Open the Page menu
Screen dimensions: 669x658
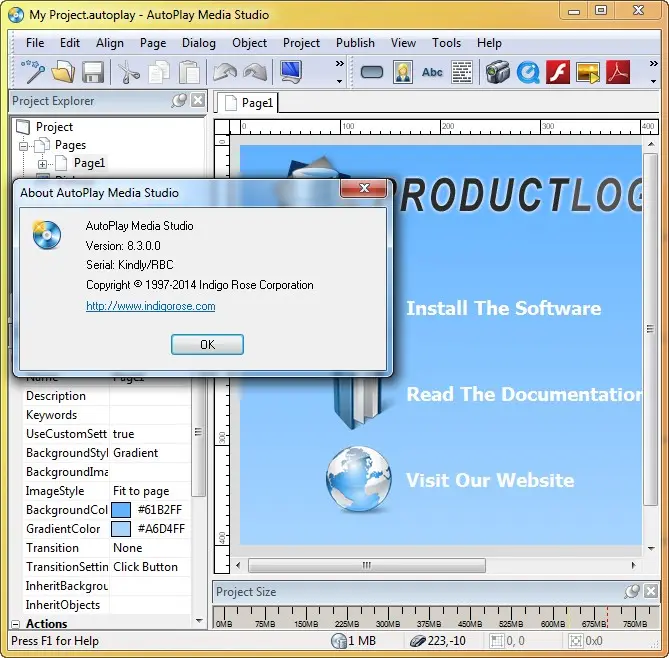coord(153,43)
